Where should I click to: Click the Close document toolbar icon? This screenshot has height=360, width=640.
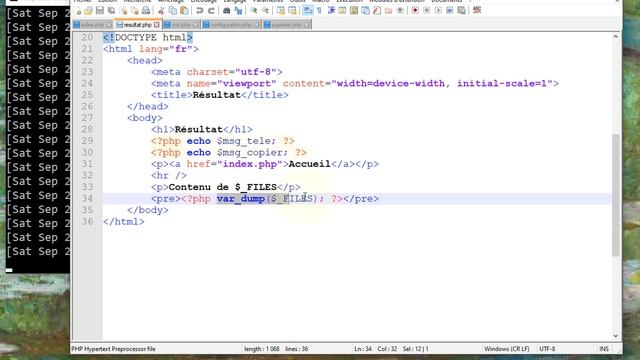123,11
